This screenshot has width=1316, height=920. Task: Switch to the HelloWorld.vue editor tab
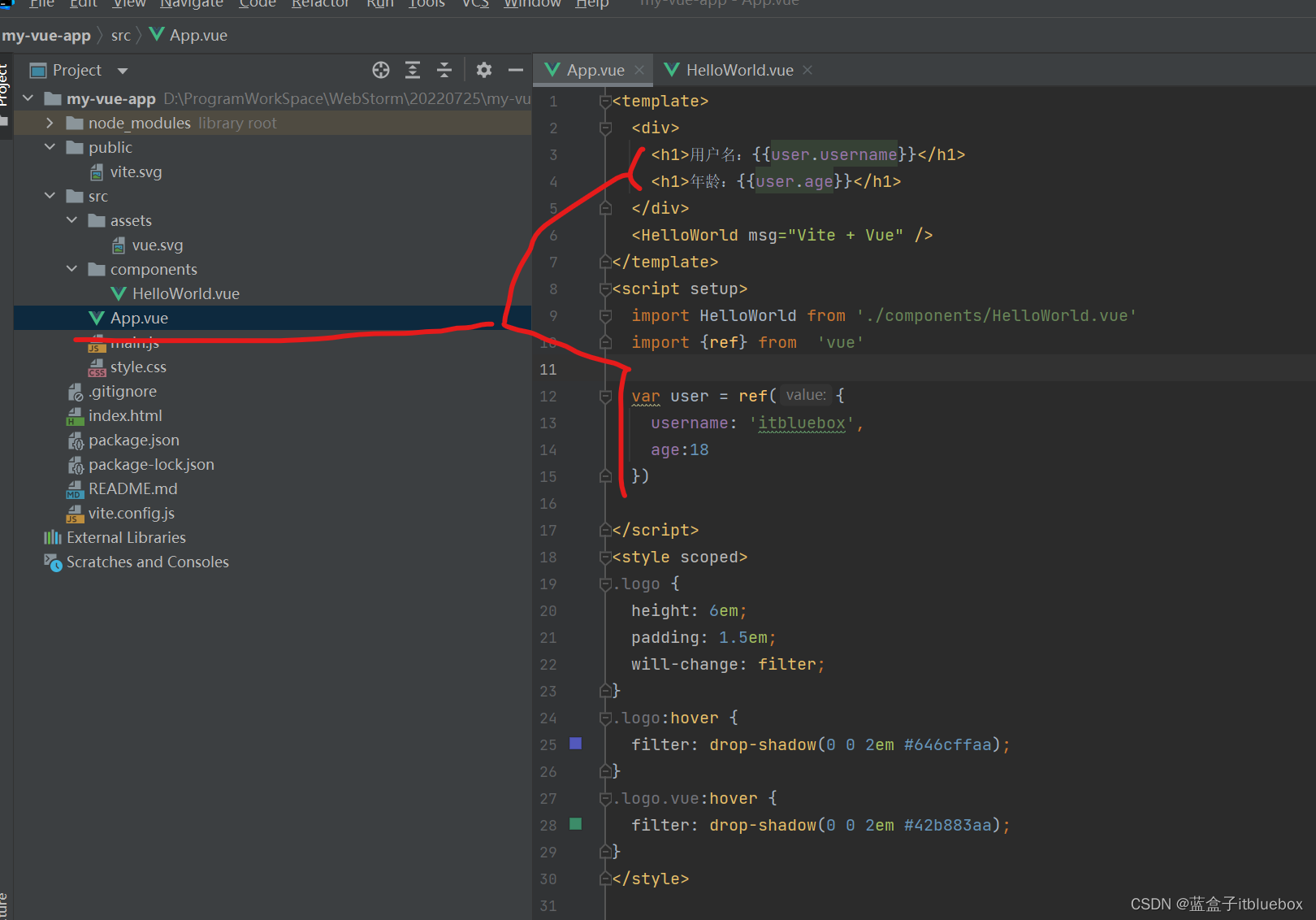pyautogui.click(x=738, y=70)
